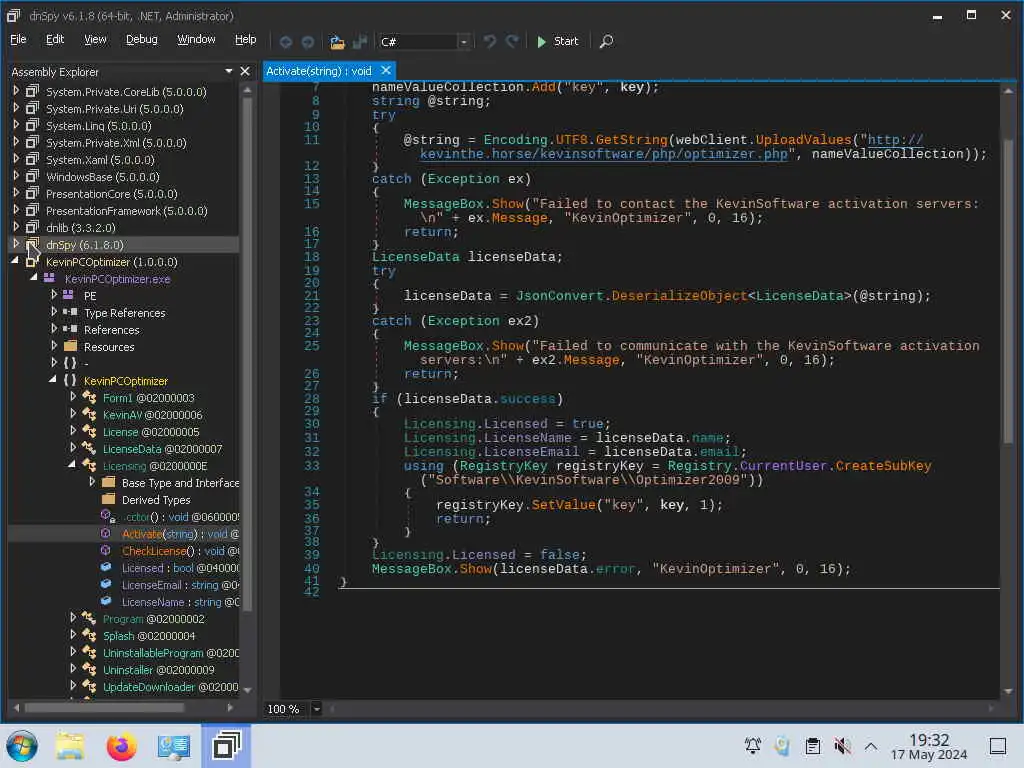This screenshot has width=1024, height=768.
Task: Redo with the toolbar redo arrow
Action: click(x=513, y=41)
